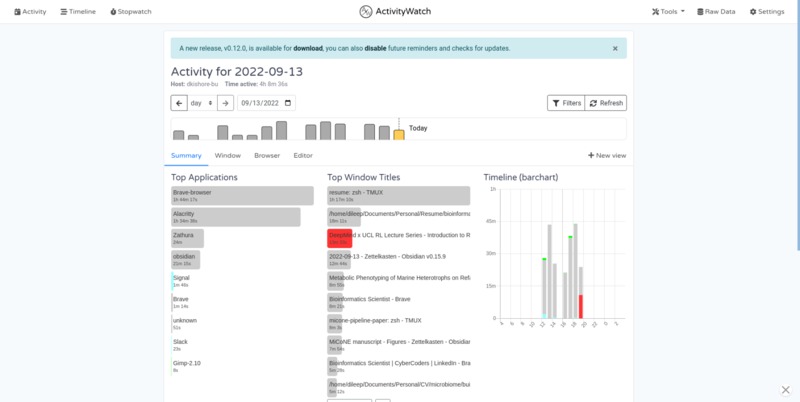800x402 pixels.
Task: Select Slack entry in Top Applications
Action: (x=180, y=345)
